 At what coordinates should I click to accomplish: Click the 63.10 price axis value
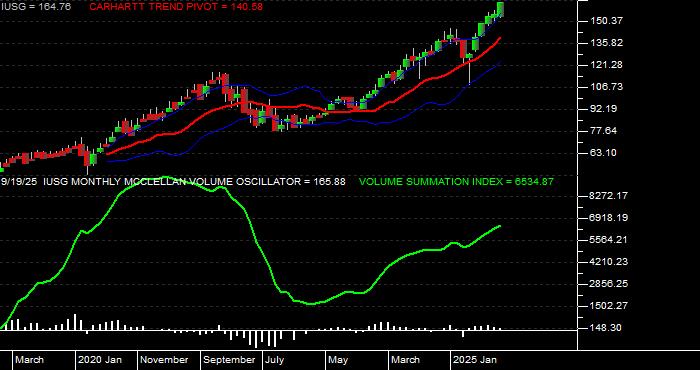tap(603, 153)
